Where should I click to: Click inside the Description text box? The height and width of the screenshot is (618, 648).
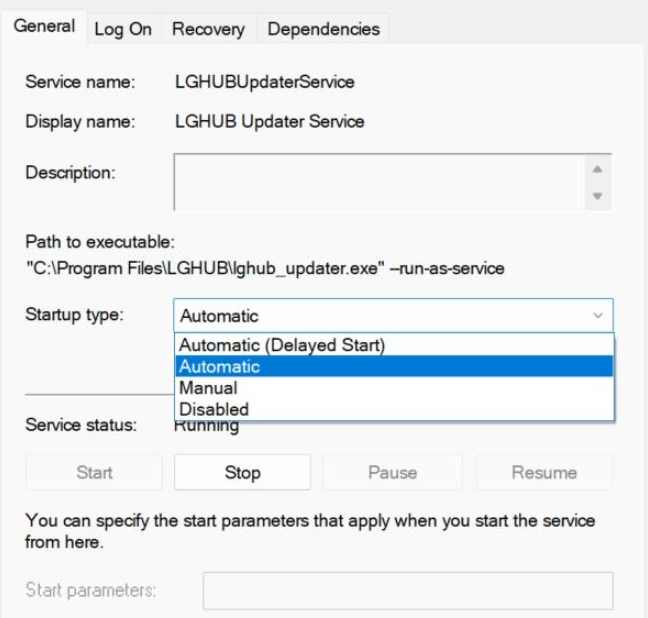[379, 182]
